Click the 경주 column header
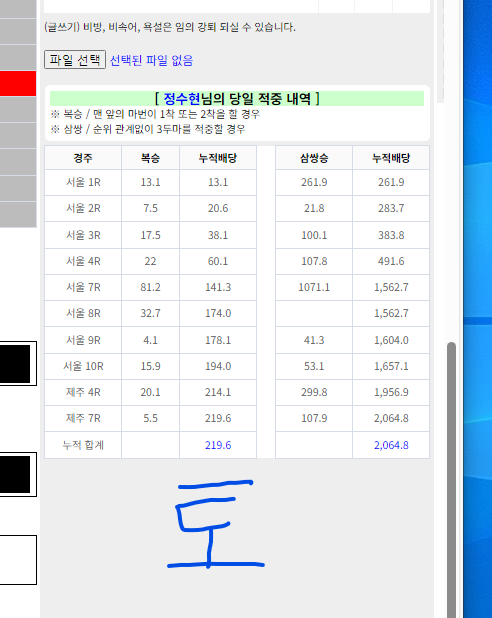The image size is (492, 618). (x=83, y=158)
